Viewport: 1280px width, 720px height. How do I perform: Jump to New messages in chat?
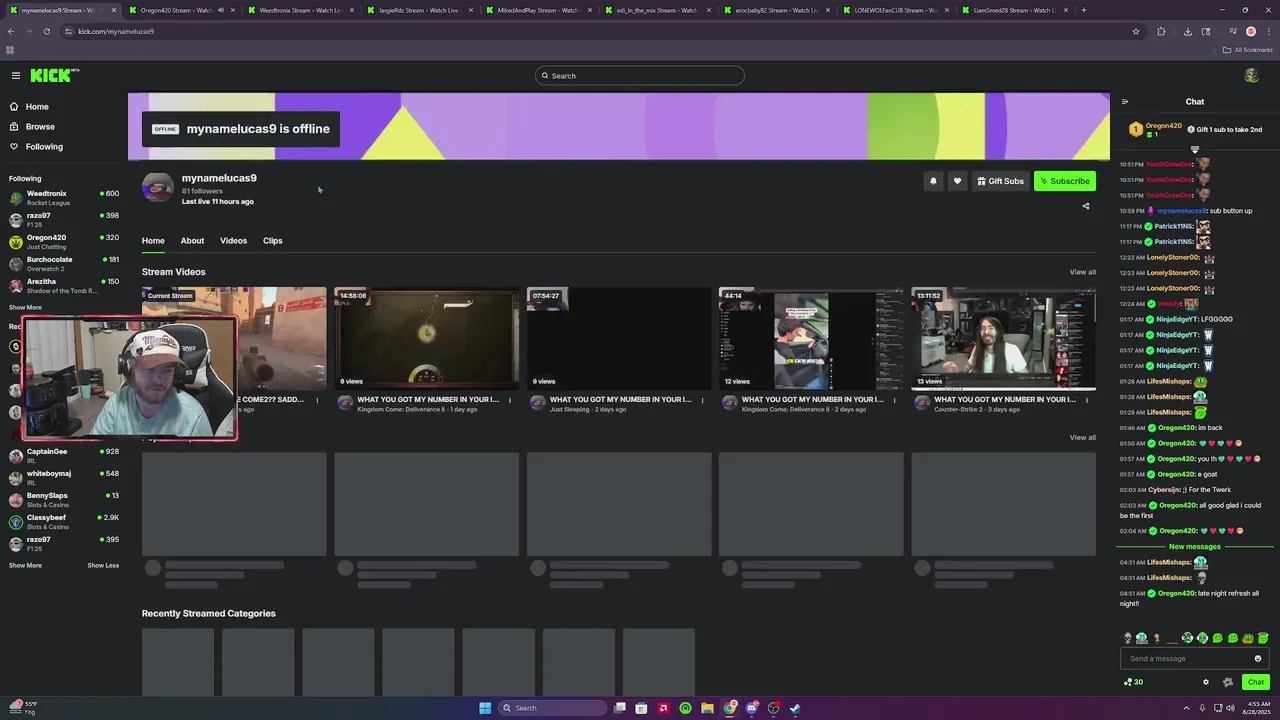tap(1195, 547)
